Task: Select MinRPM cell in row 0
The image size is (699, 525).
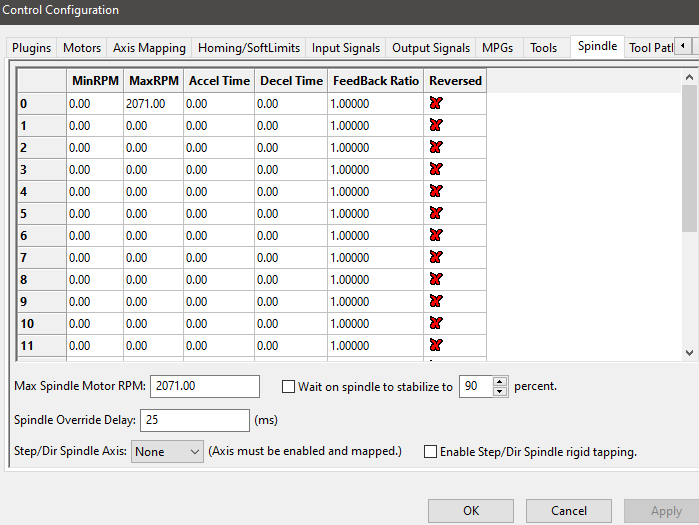Action: pyautogui.click(x=95, y=103)
